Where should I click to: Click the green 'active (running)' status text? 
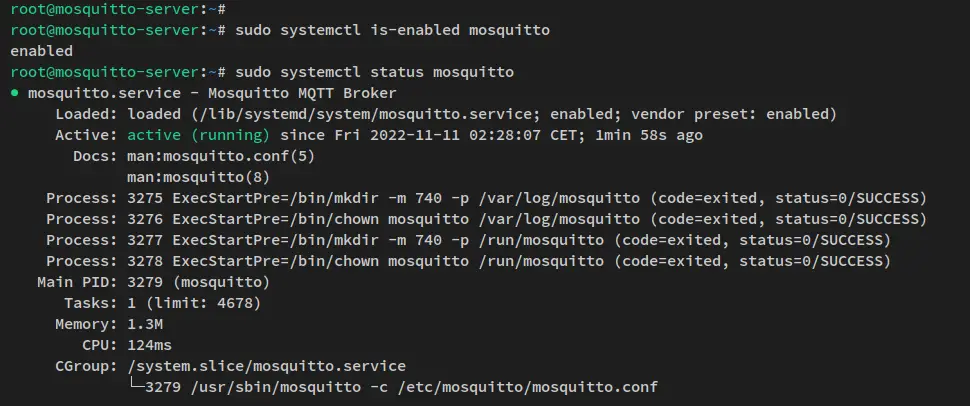click(x=199, y=135)
